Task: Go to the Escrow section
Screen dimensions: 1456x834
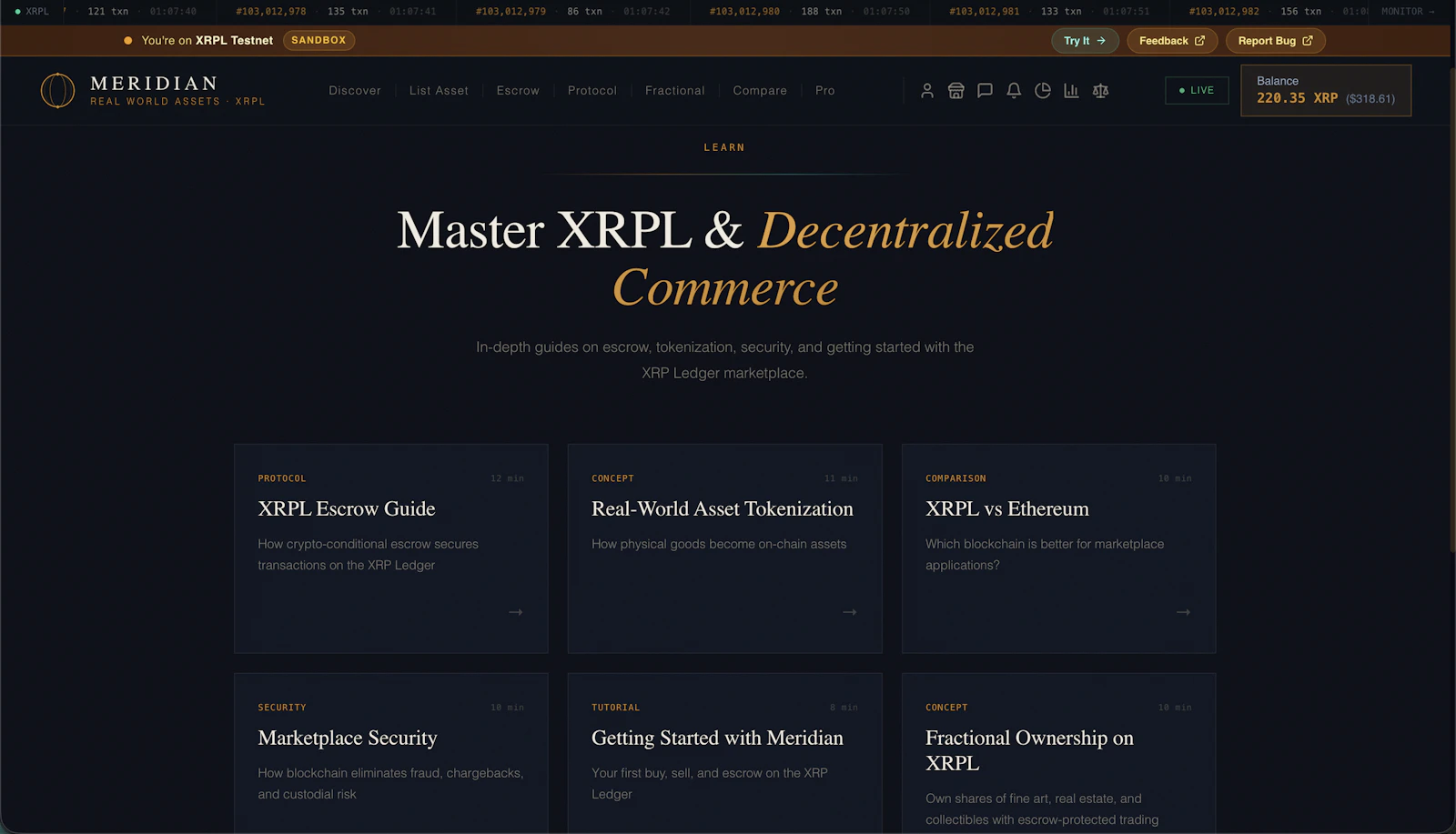Action: pyautogui.click(x=518, y=91)
